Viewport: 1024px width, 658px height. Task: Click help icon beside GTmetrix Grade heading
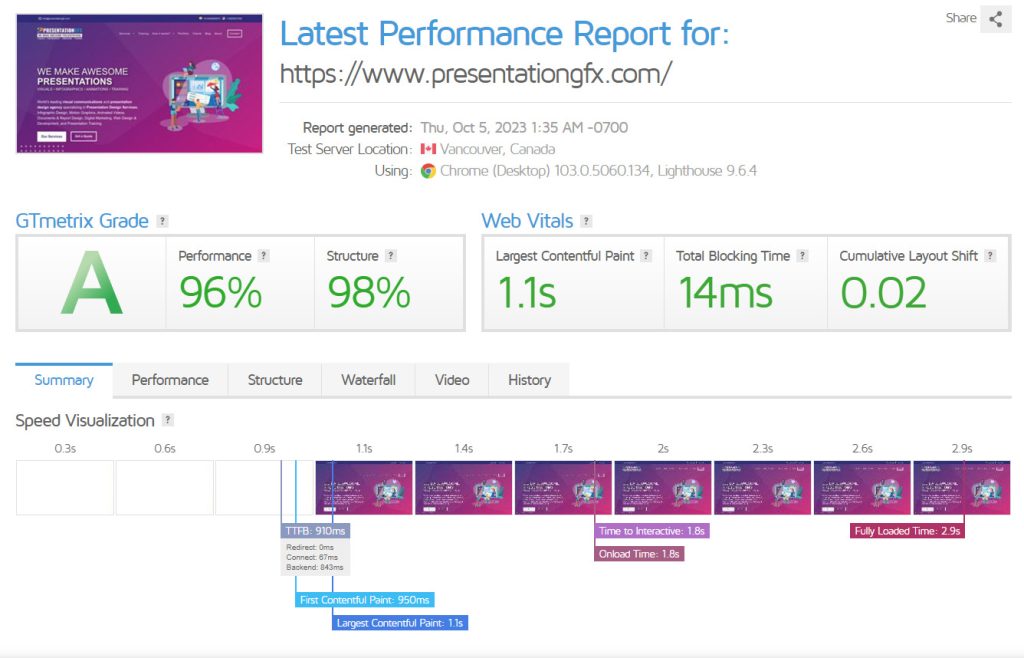click(x=163, y=221)
